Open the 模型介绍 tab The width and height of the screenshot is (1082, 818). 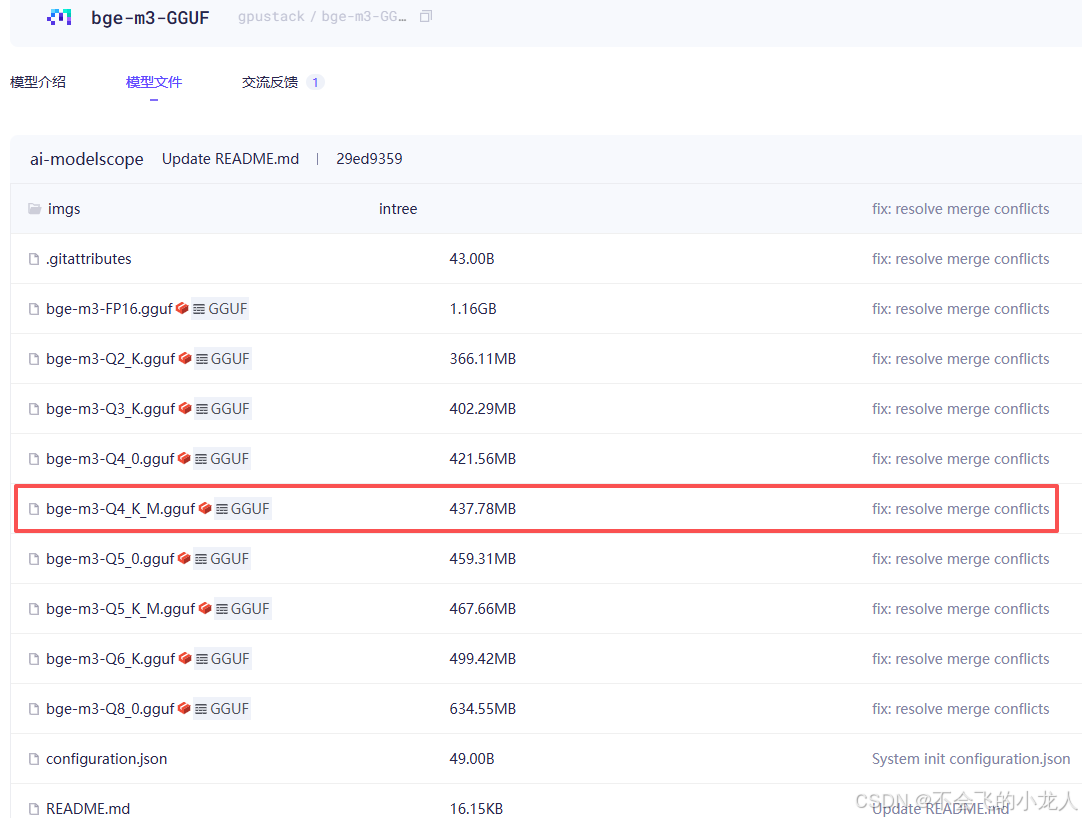tap(38, 82)
